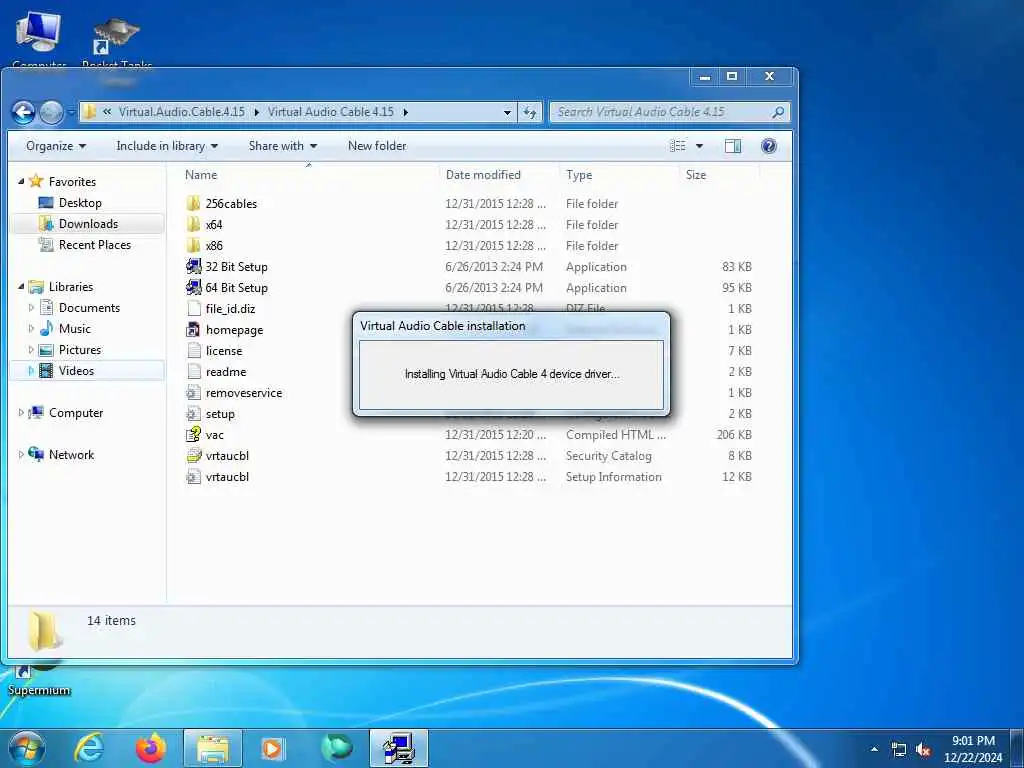Select the license file name
Screen dimensions: 1024x768
224,351
